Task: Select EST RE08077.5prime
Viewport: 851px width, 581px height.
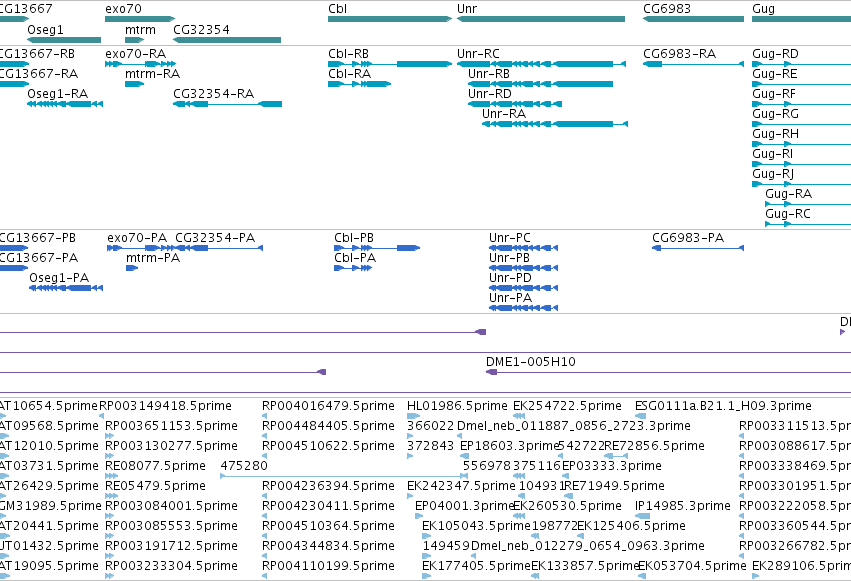Action: pyautogui.click(x=112, y=476)
